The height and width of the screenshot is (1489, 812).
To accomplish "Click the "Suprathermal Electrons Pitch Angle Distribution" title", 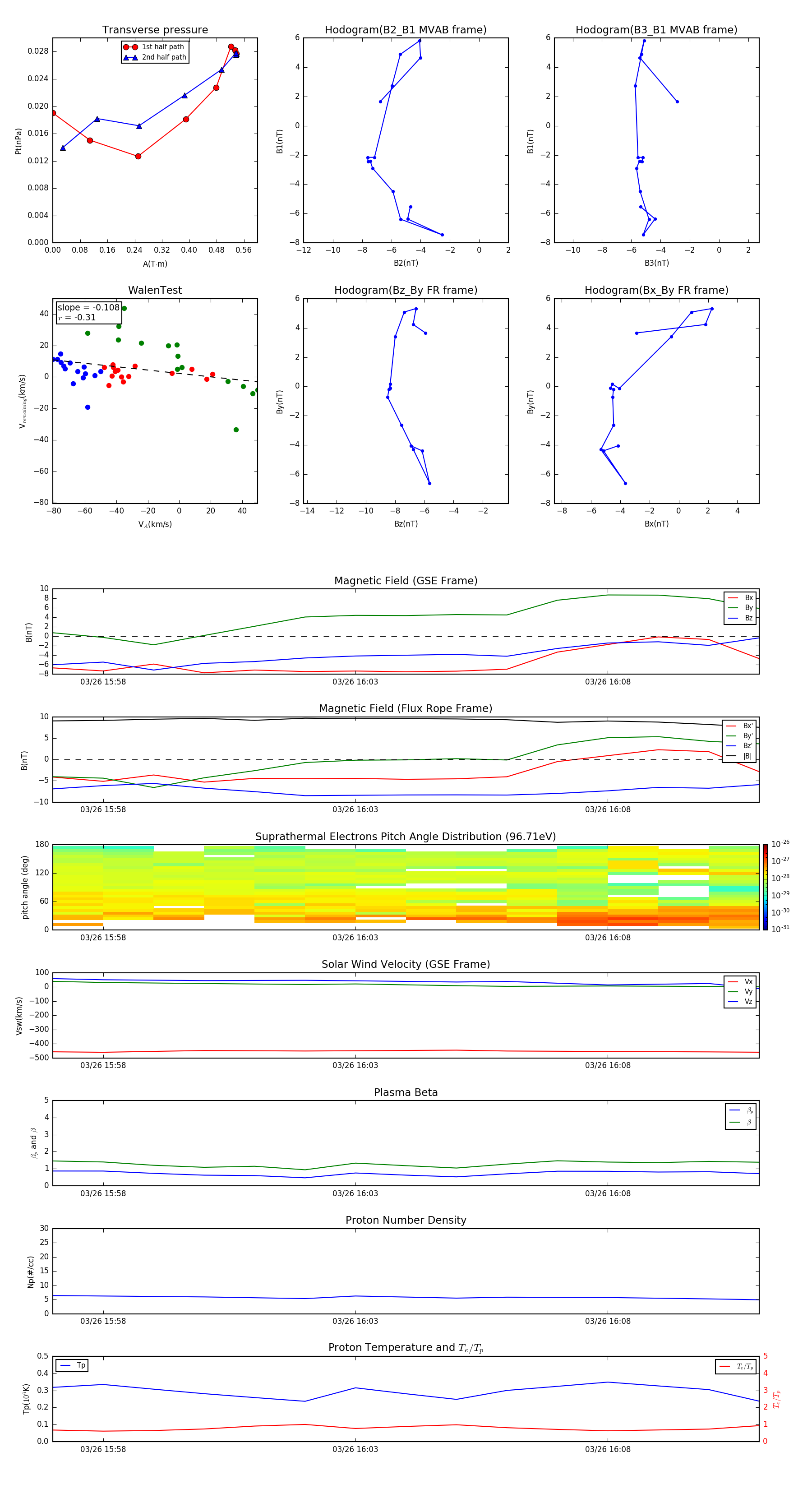I will click(x=406, y=837).
